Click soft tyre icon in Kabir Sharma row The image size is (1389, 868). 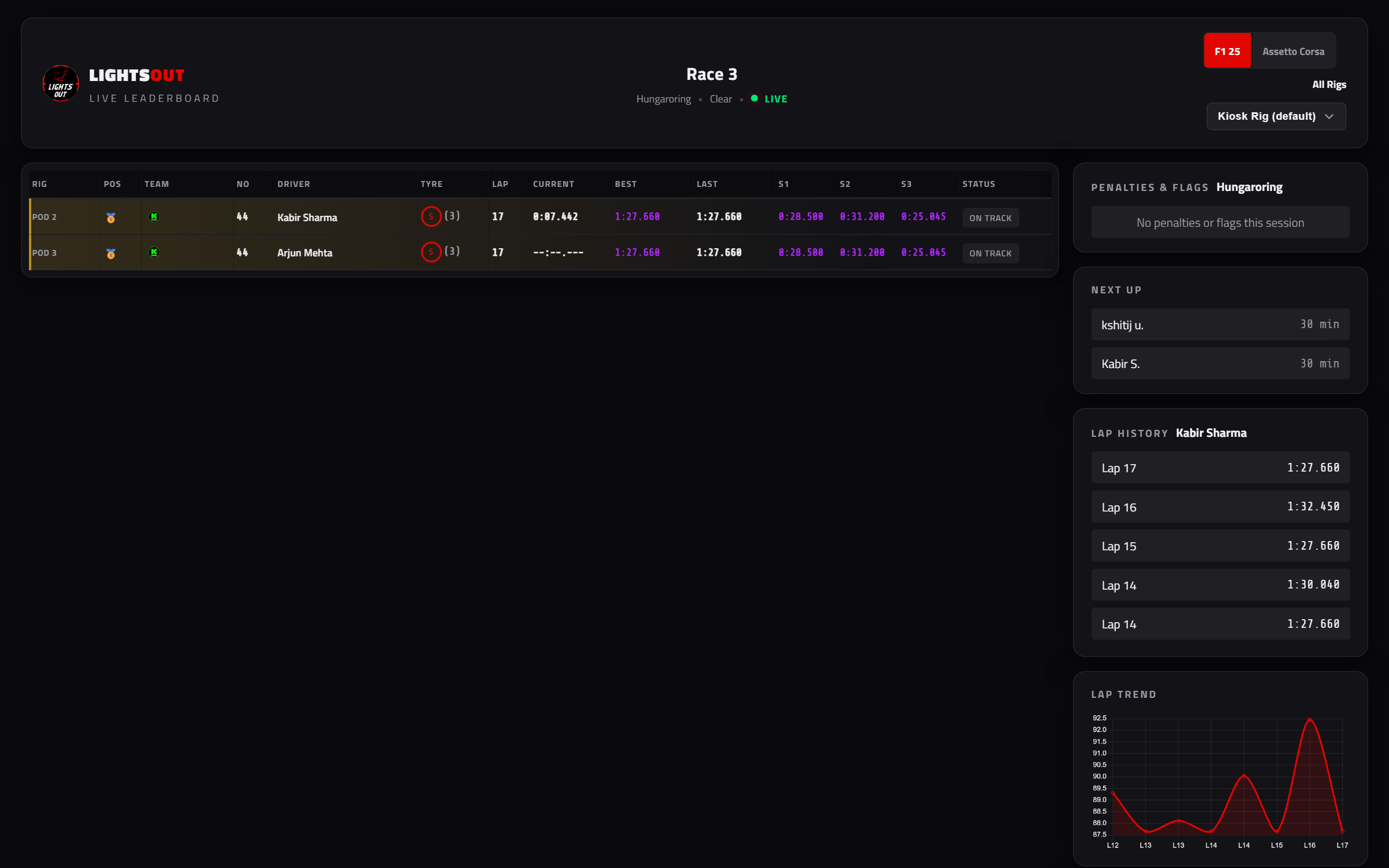click(431, 216)
